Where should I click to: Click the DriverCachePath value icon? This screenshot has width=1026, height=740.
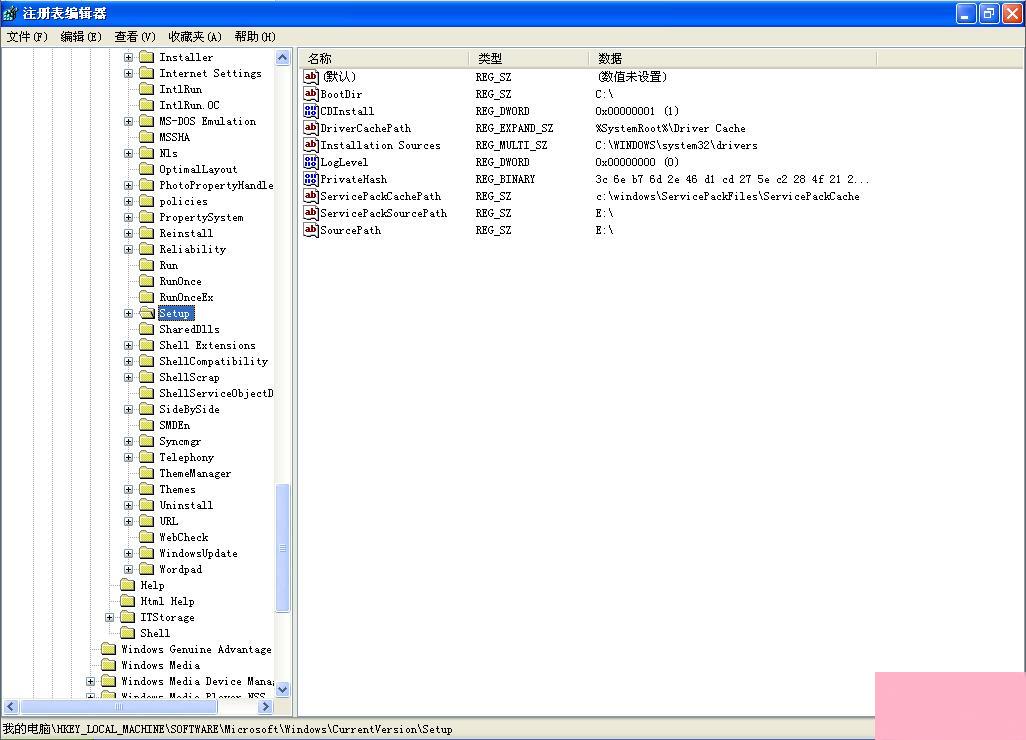pos(311,128)
